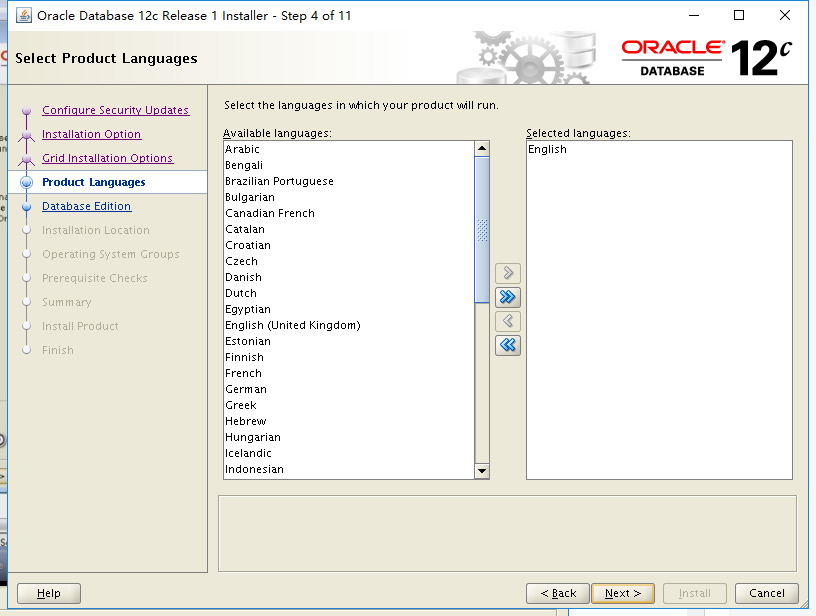Screen dimensions: 816x616
Task: Click the Help button
Action: pos(49,593)
